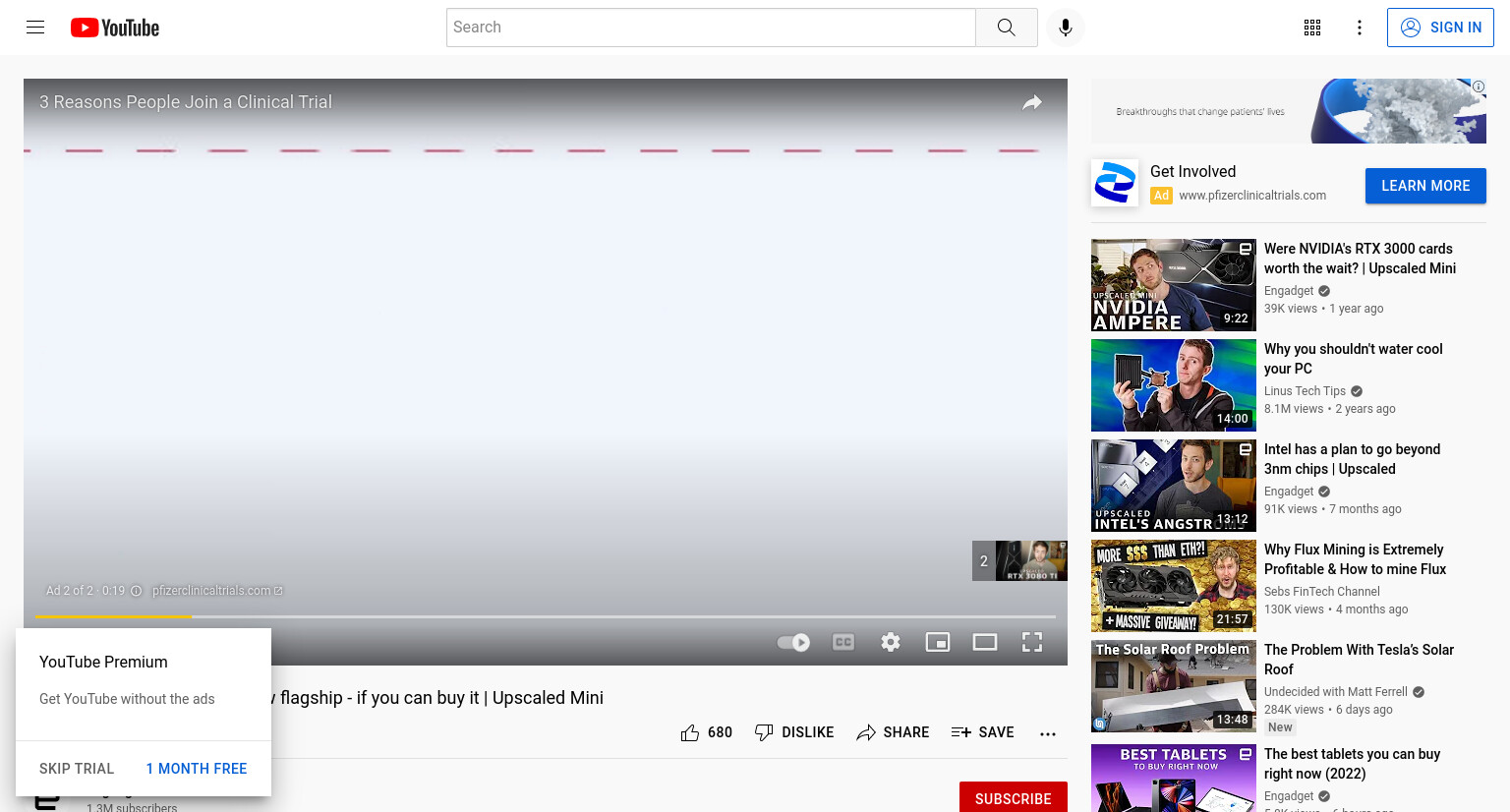Image resolution: width=1510 pixels, height=812 pixels.
Task: Open 'Intel has a plan' video title
Action: coord(1352,459)
